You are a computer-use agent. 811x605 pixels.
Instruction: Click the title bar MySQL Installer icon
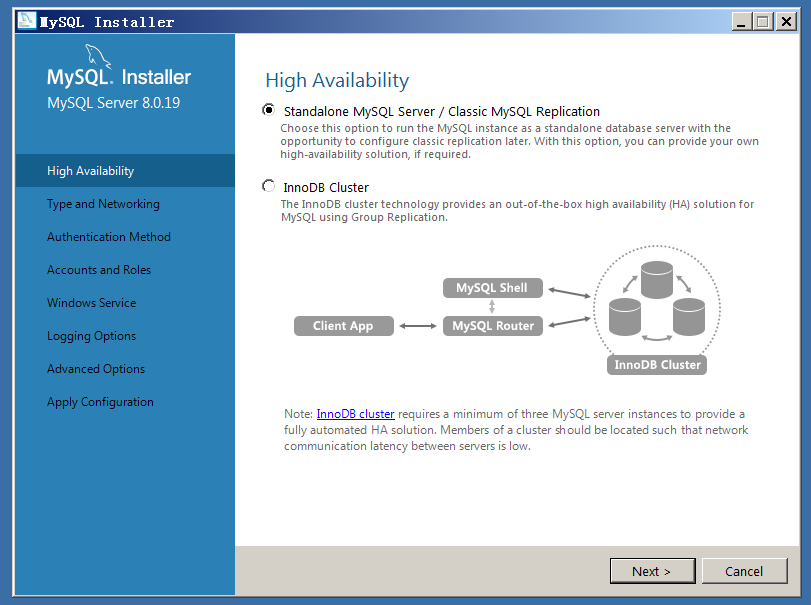(26, 21)
